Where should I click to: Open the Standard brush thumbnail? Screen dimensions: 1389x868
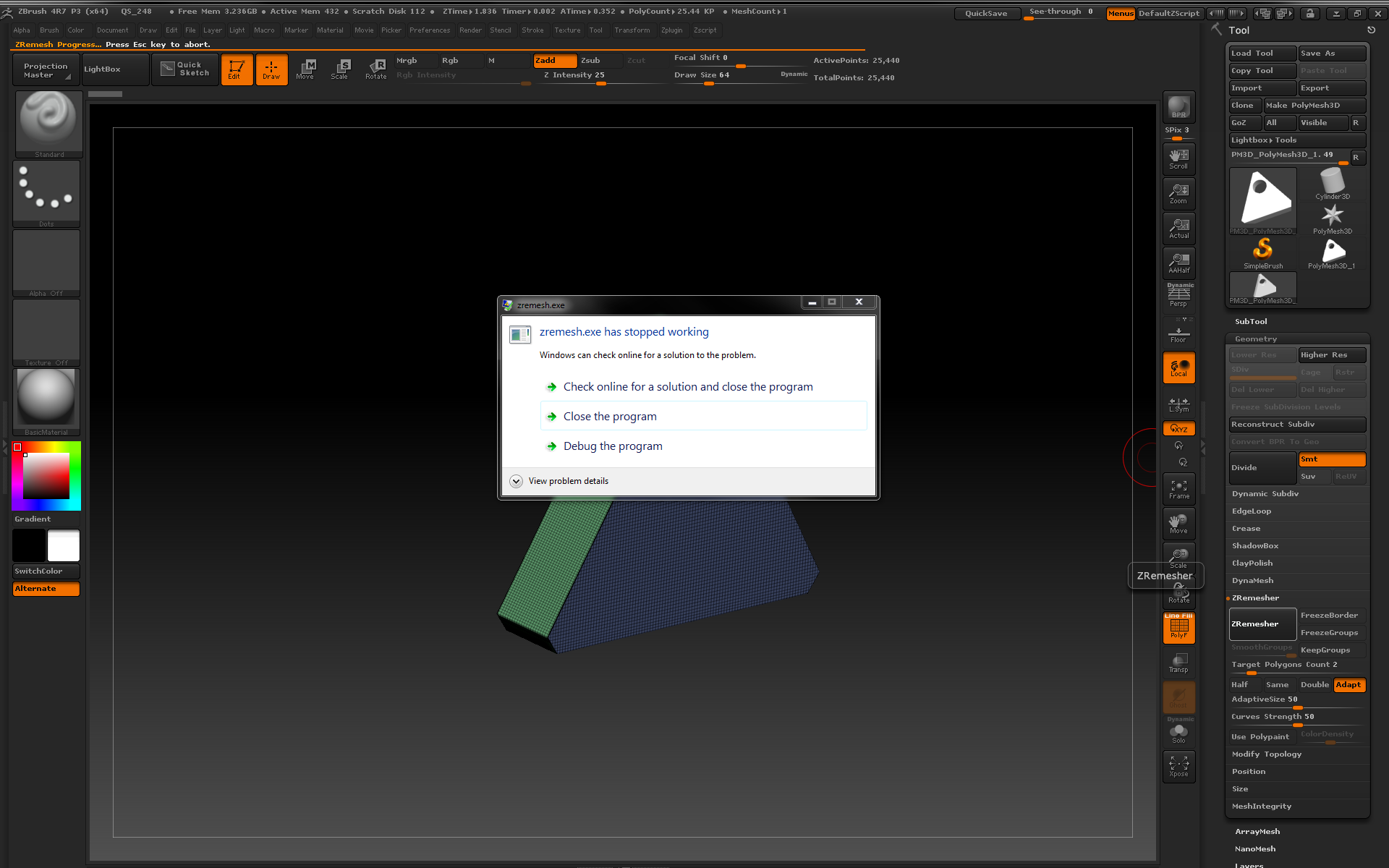(48, 124)
